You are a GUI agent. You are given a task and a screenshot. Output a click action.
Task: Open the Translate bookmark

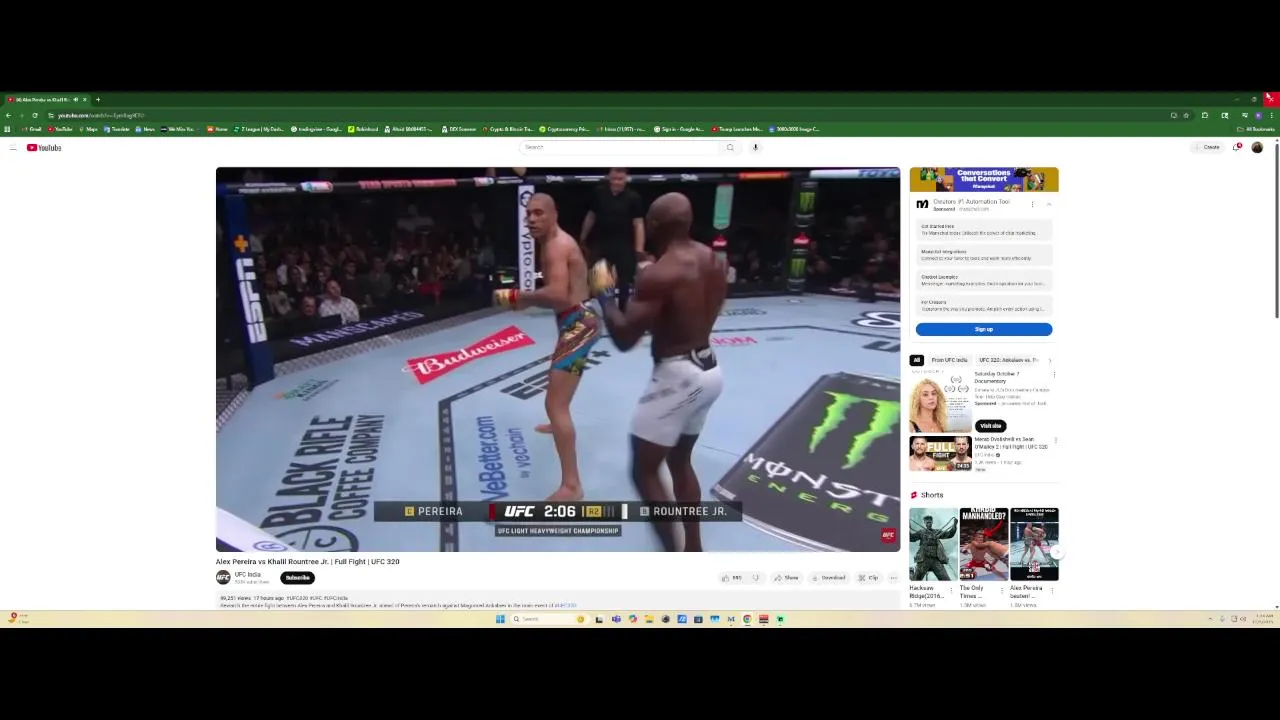(116, 129)
